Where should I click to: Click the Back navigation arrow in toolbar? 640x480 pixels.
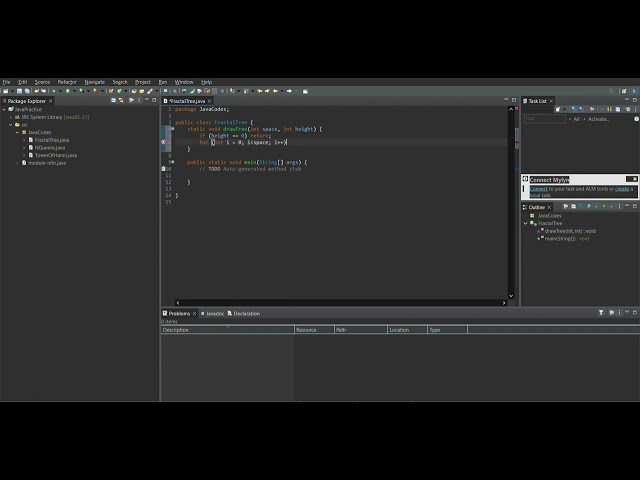pos(276,91)
